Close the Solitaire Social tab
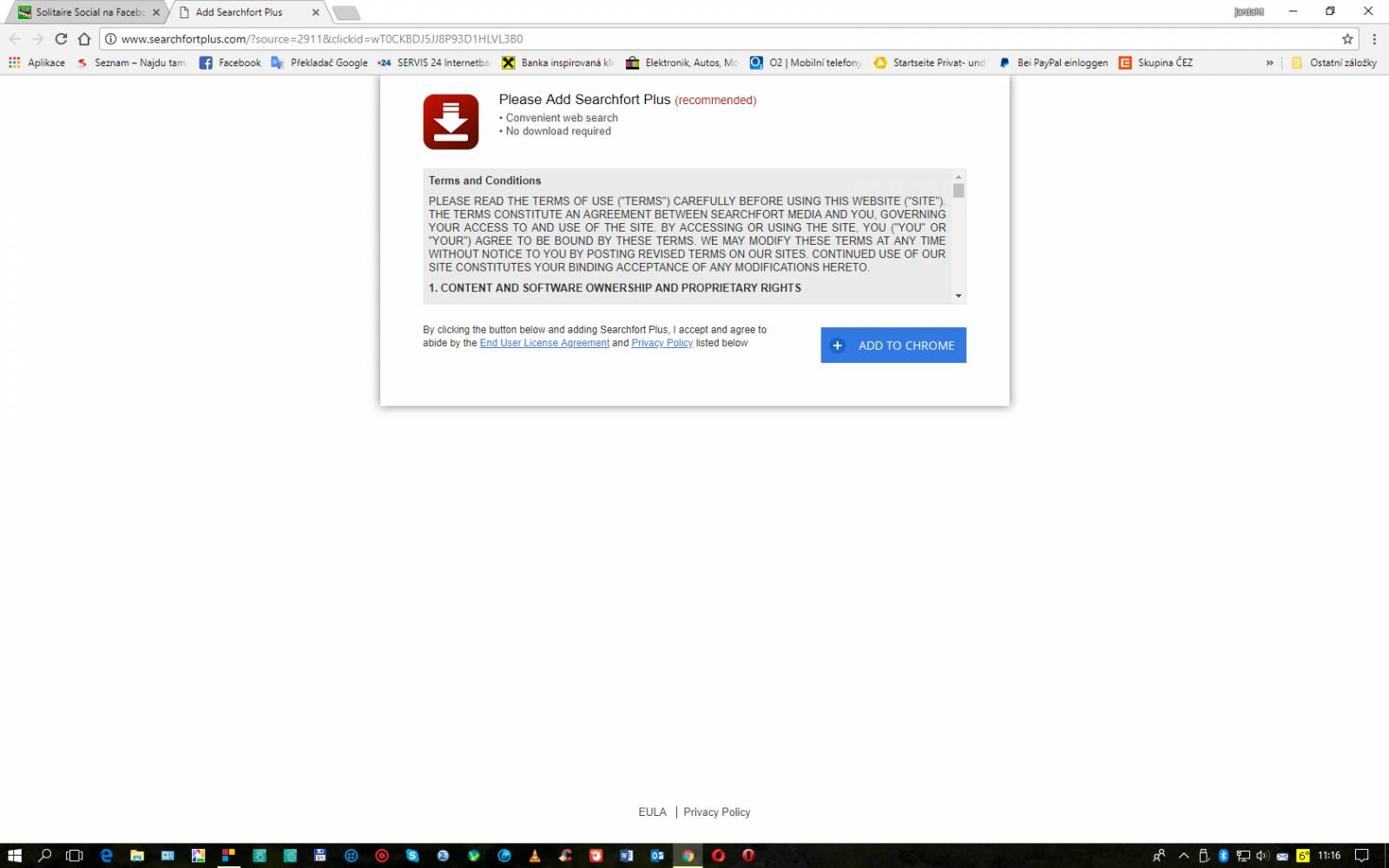1389x868 pixels. (156, 12)
